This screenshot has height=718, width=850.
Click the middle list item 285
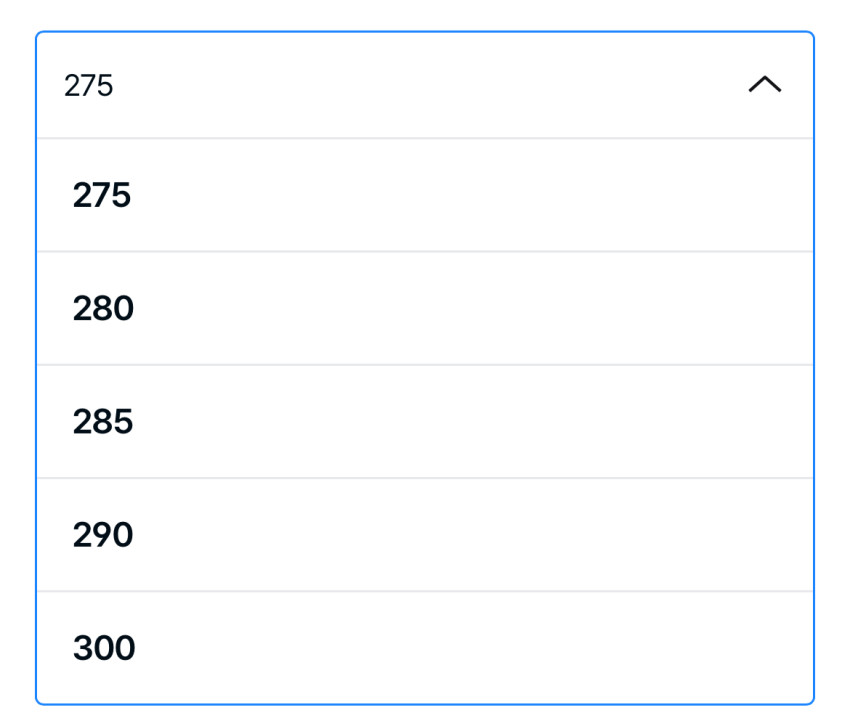103,422
